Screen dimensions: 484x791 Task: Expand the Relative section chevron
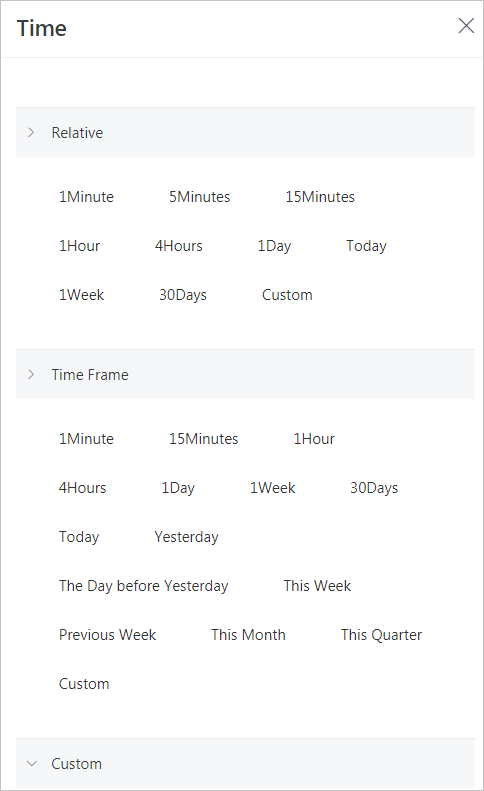tap(31, 133)
